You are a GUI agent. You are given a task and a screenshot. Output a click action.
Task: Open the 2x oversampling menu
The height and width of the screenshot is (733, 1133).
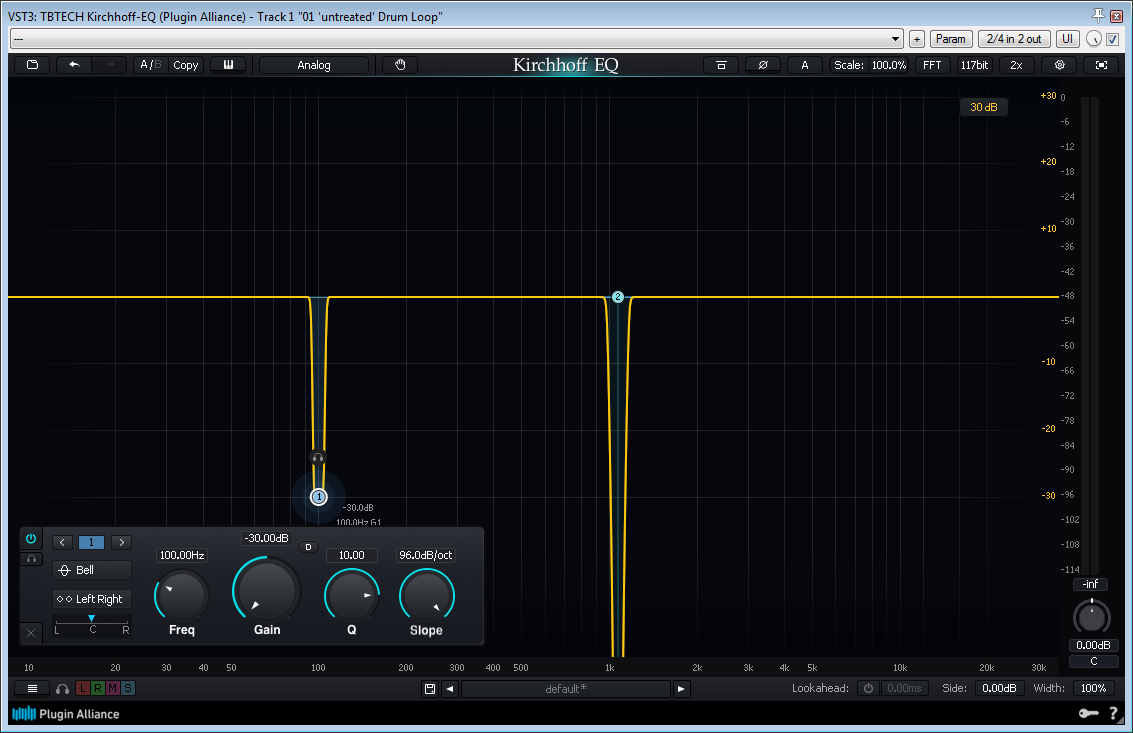[x=1016, y=65]
